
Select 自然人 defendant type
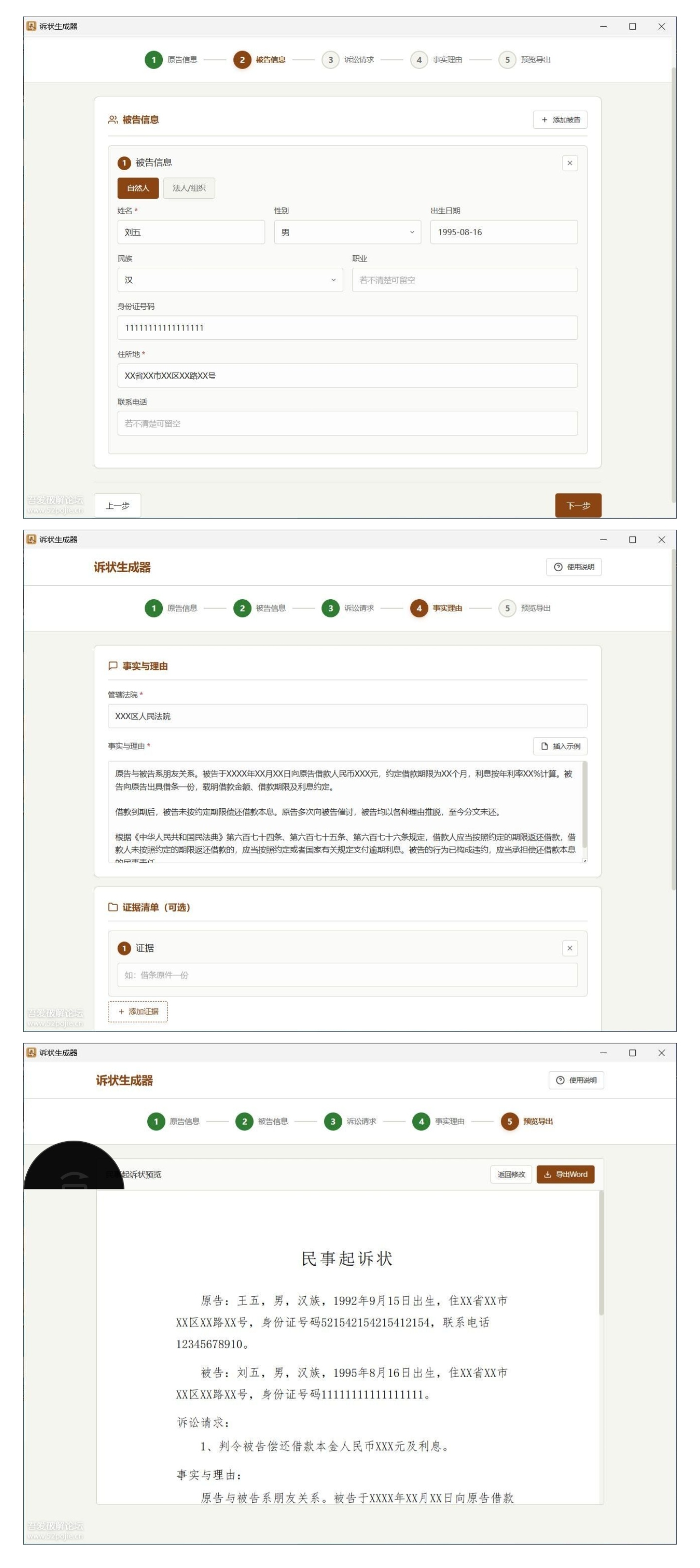[138, 188]
